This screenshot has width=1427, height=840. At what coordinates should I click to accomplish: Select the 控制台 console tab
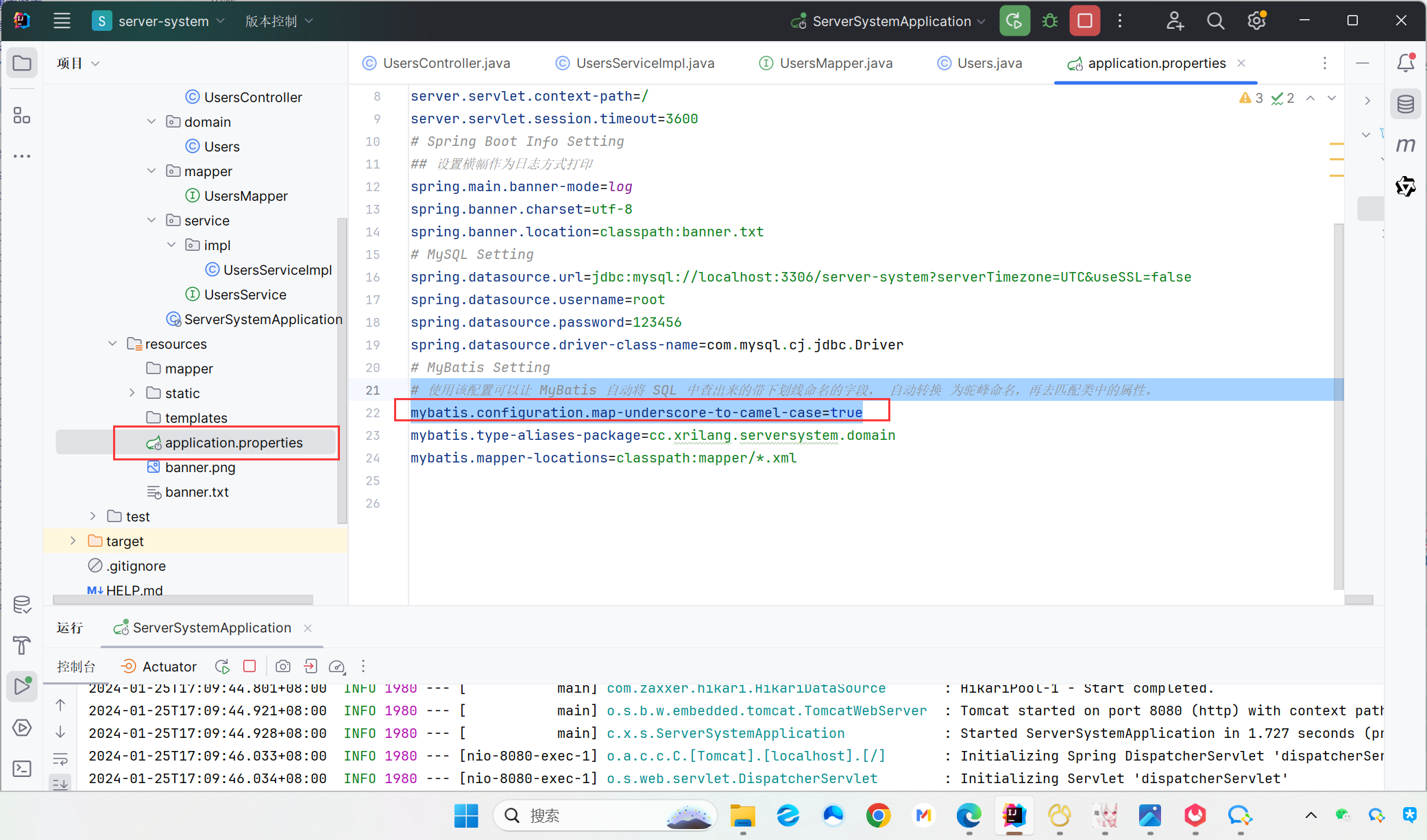tap(76, 666)
